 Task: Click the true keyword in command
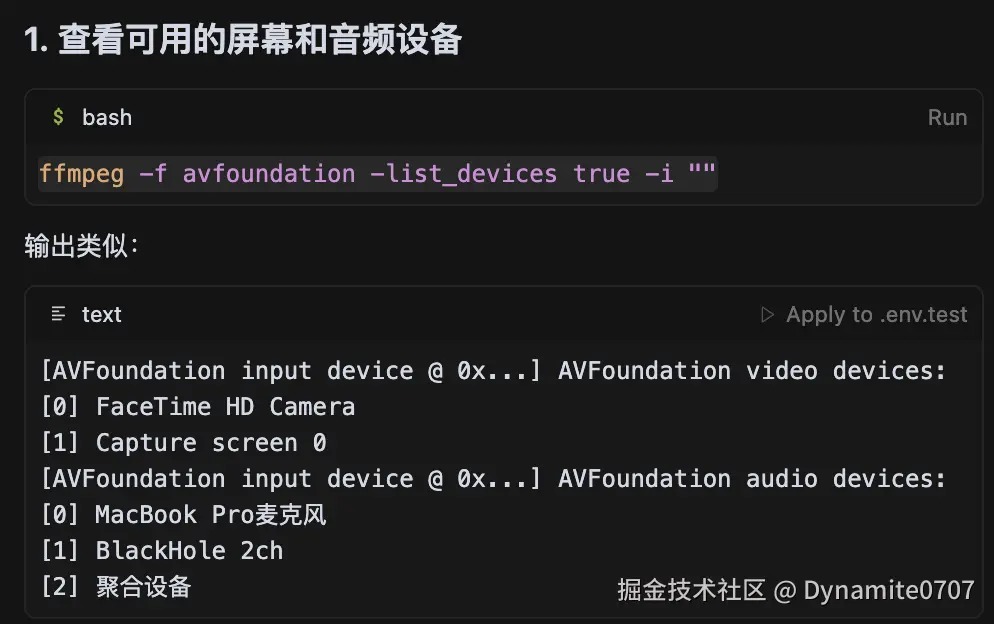click(x=601, y=174)
